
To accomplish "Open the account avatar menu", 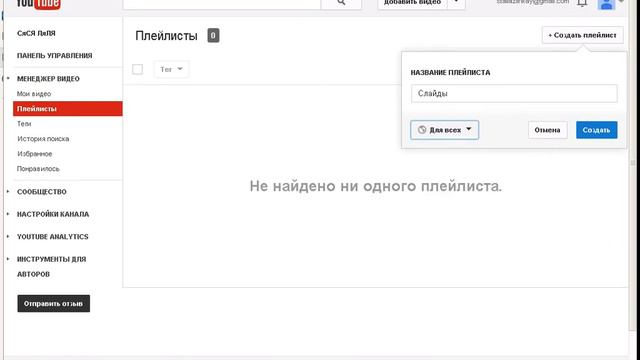I will pyautogui.click(x=607, y=4).
